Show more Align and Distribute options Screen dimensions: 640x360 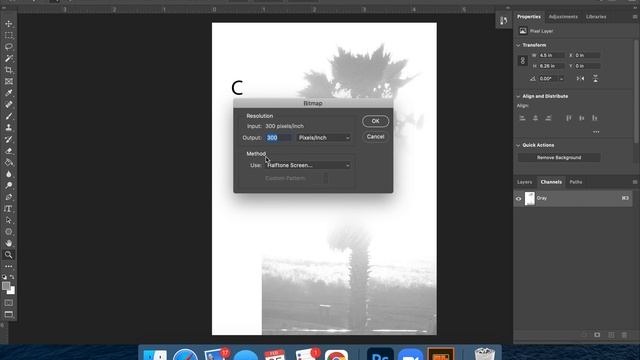[x=596, y=132]
